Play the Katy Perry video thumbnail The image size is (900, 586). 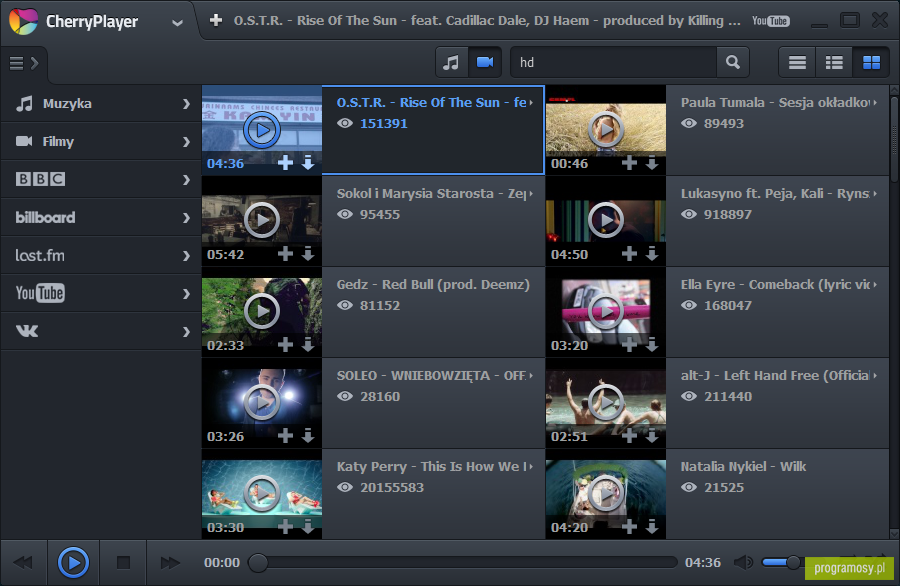pyautogui.click(x=262, y=493)
